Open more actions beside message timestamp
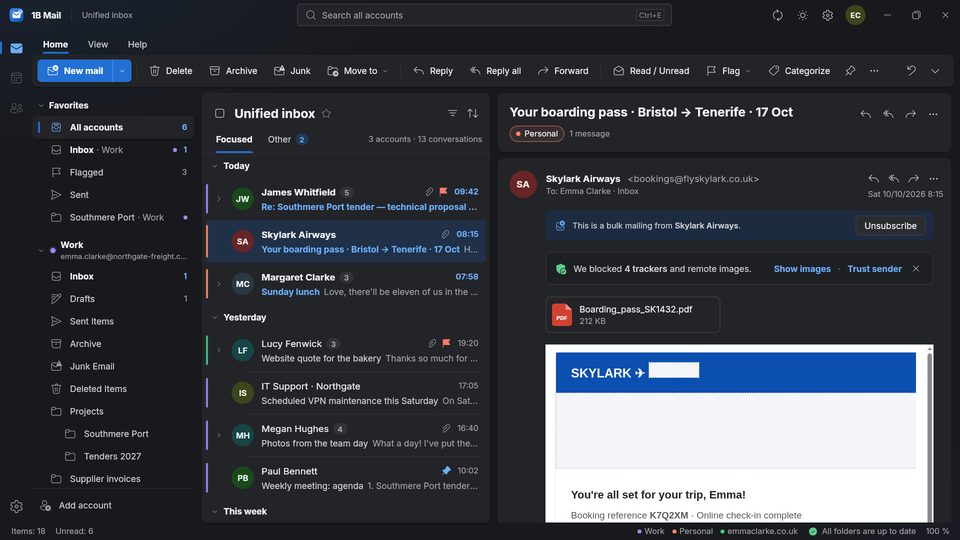The height and width of the screenshot is (540, 960). pos(934,179)
